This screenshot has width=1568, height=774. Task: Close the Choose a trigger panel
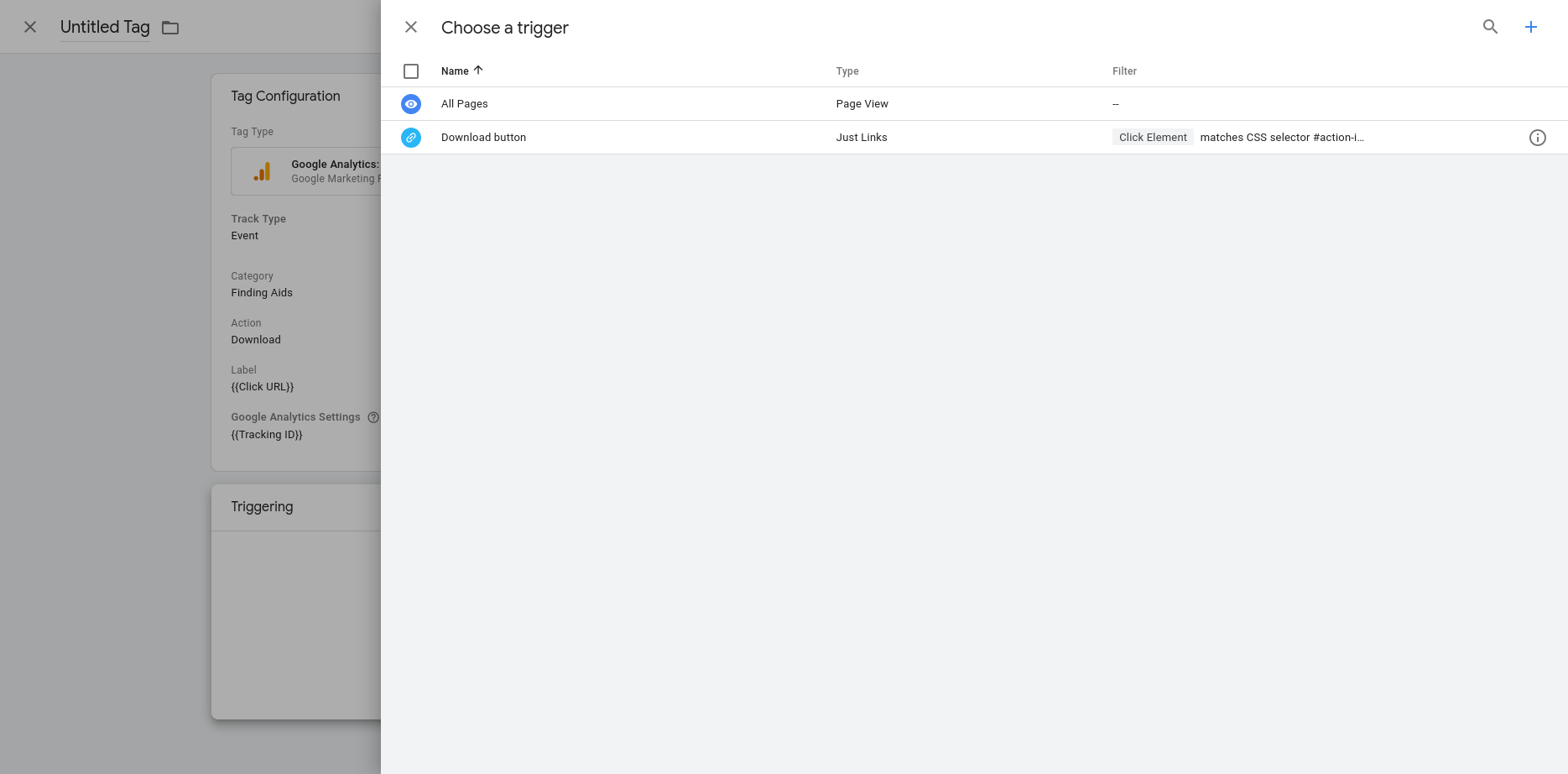tap(411, 27)
